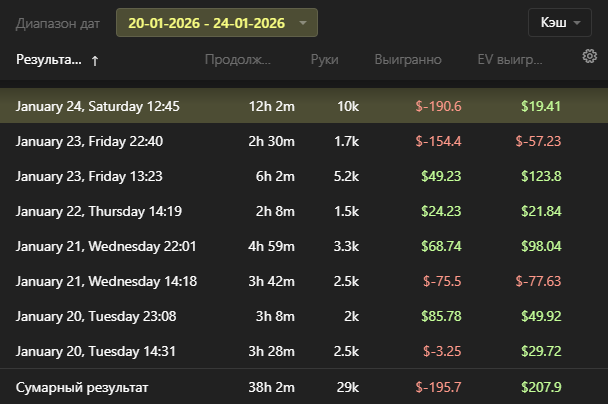Sort sessions by Руки column
Viewport: 608px width, 404px height.
pos(324,60)
